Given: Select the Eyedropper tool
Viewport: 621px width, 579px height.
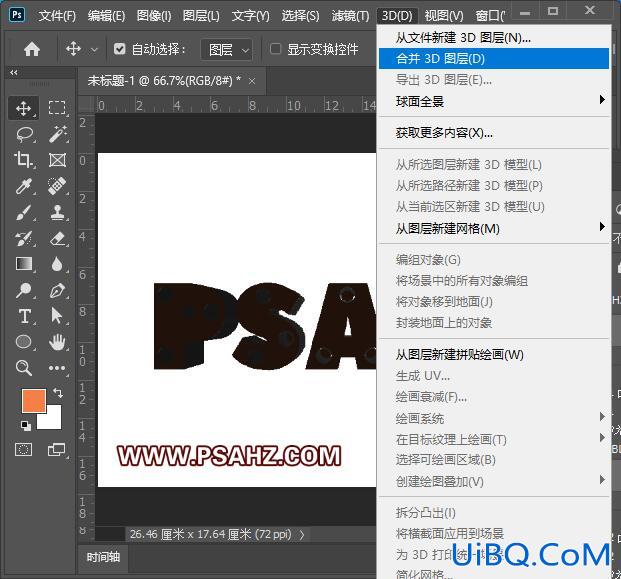Looking at the screenshot, I should coord(23,186).
